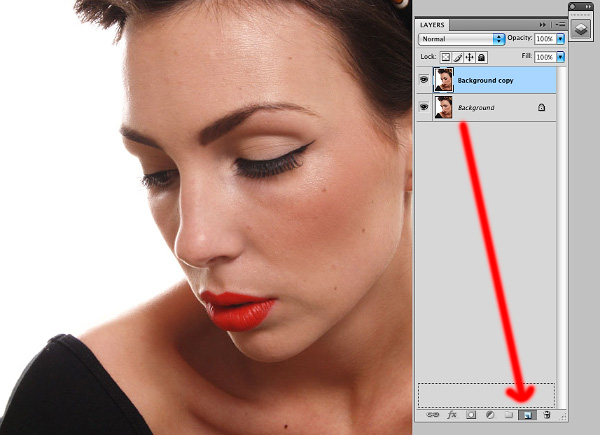
Task: Toggle Lock image pixels brush
Action: (x=458, y=57)
